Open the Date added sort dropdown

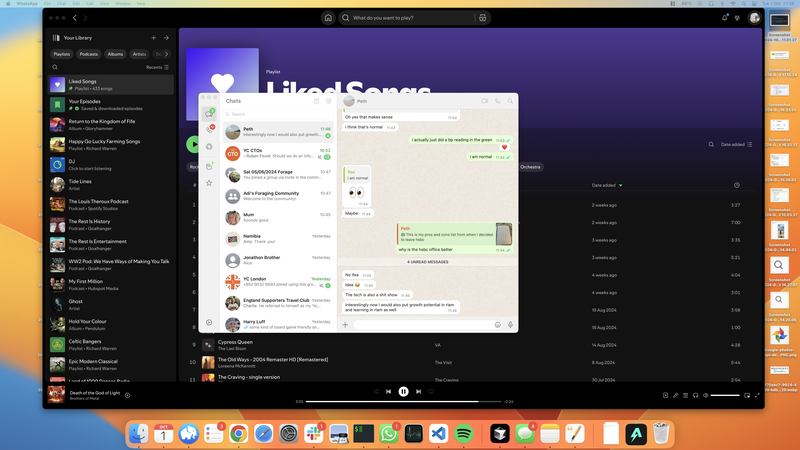[736, 144]
